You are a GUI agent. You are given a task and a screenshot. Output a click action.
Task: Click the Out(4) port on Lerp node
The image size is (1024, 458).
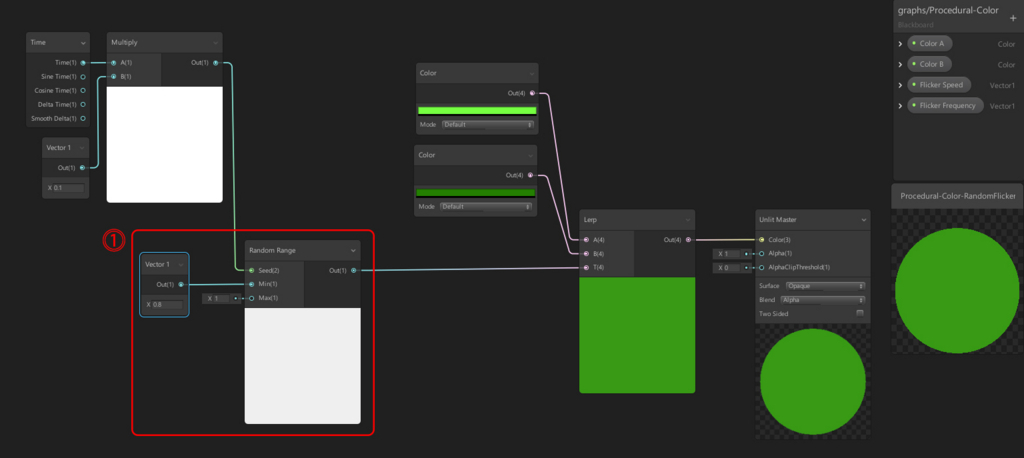tap(688, 240)
